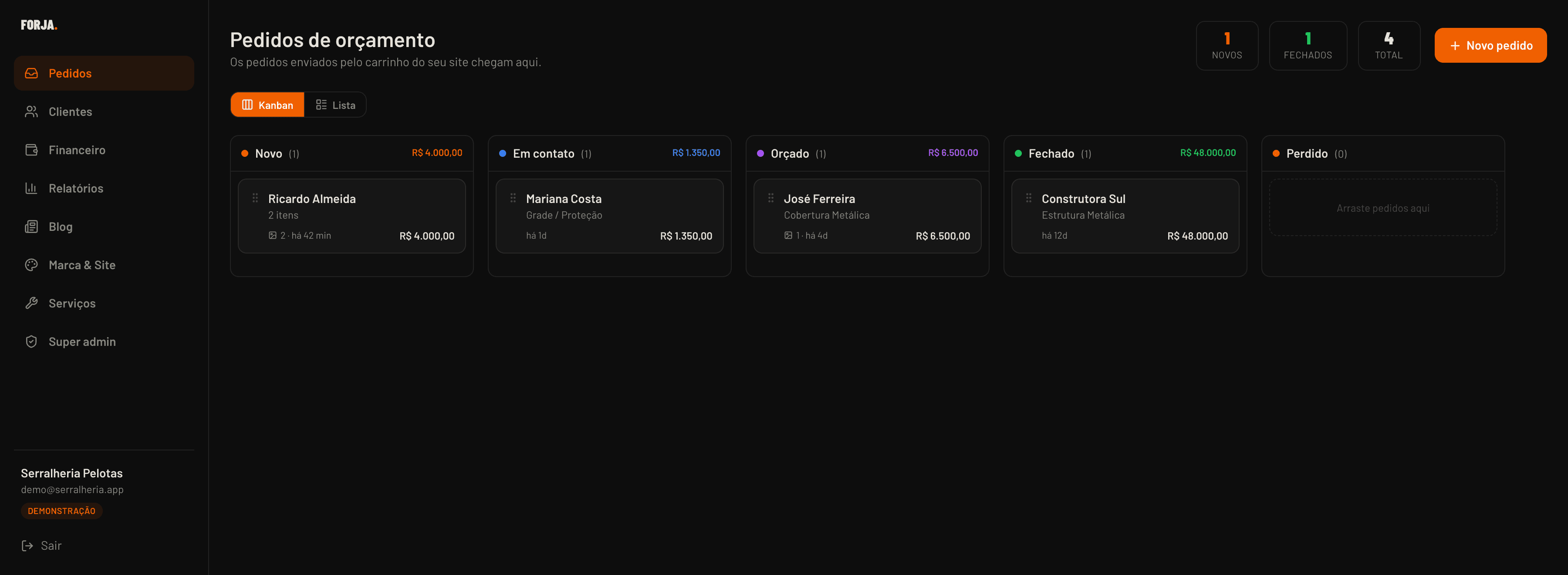
Task: Click the Pedidos de orçamento heading
Action: point(332,40)
